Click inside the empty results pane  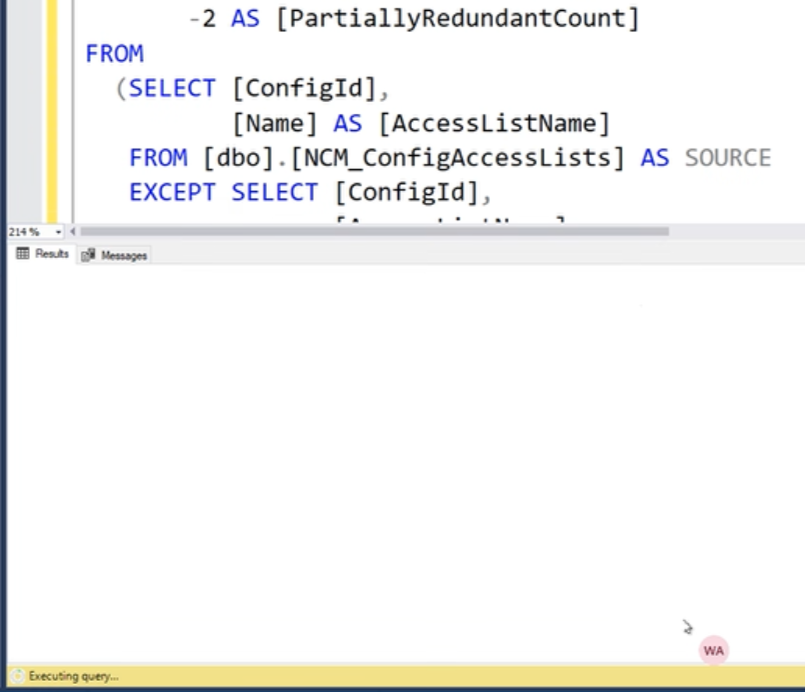click(x=406, y=462)
